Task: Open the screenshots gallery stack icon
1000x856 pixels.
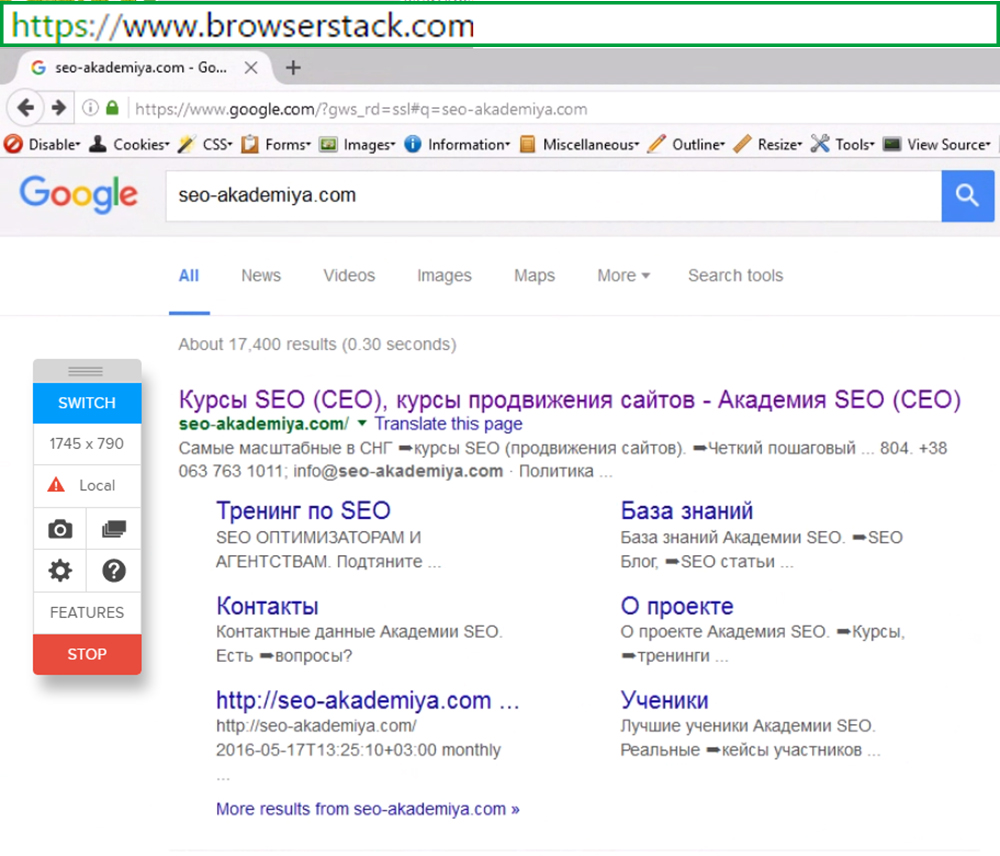Action: [x=114, y=529]
